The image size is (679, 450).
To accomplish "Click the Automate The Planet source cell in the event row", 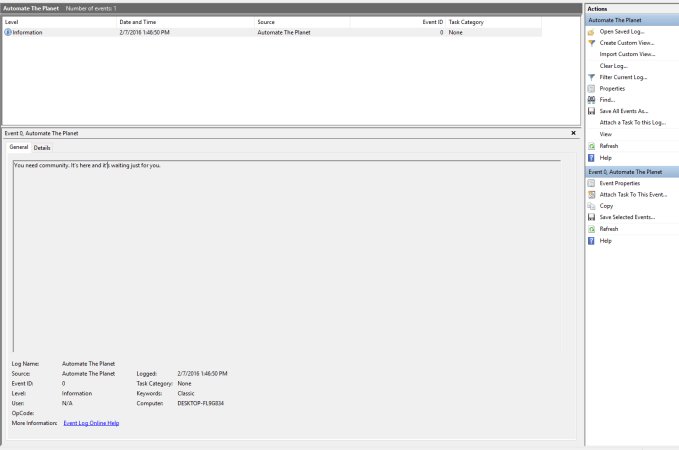I will point(284,32).
